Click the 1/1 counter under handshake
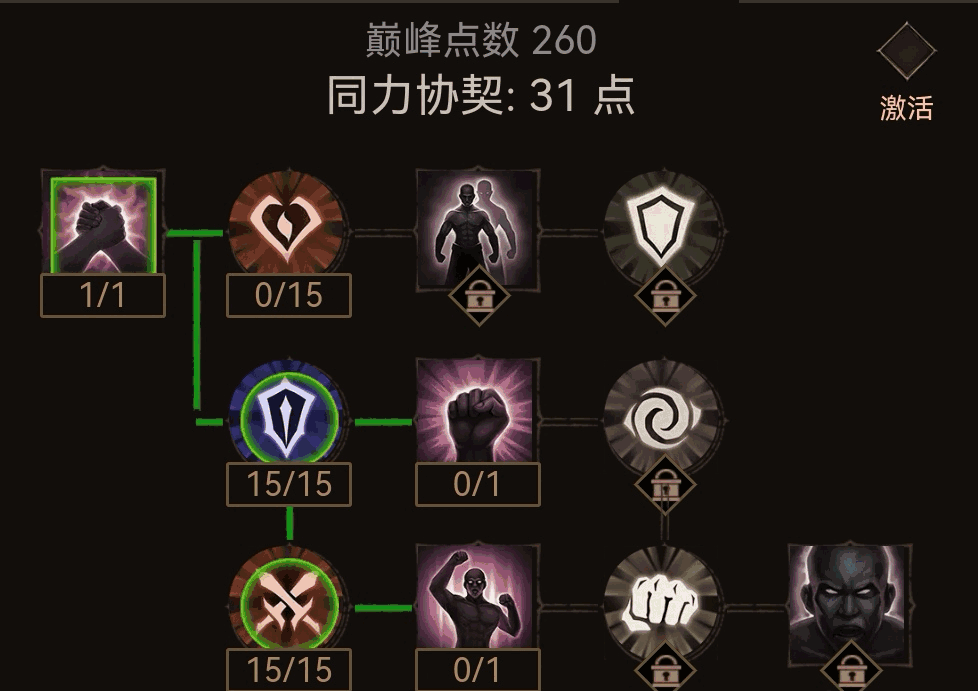The image size is (978, 691). (x=103, y=296)
